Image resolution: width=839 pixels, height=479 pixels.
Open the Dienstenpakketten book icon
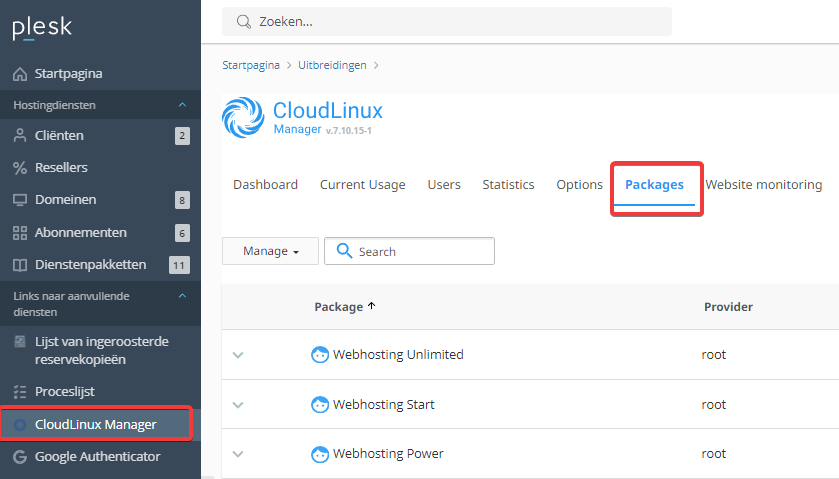20,265
